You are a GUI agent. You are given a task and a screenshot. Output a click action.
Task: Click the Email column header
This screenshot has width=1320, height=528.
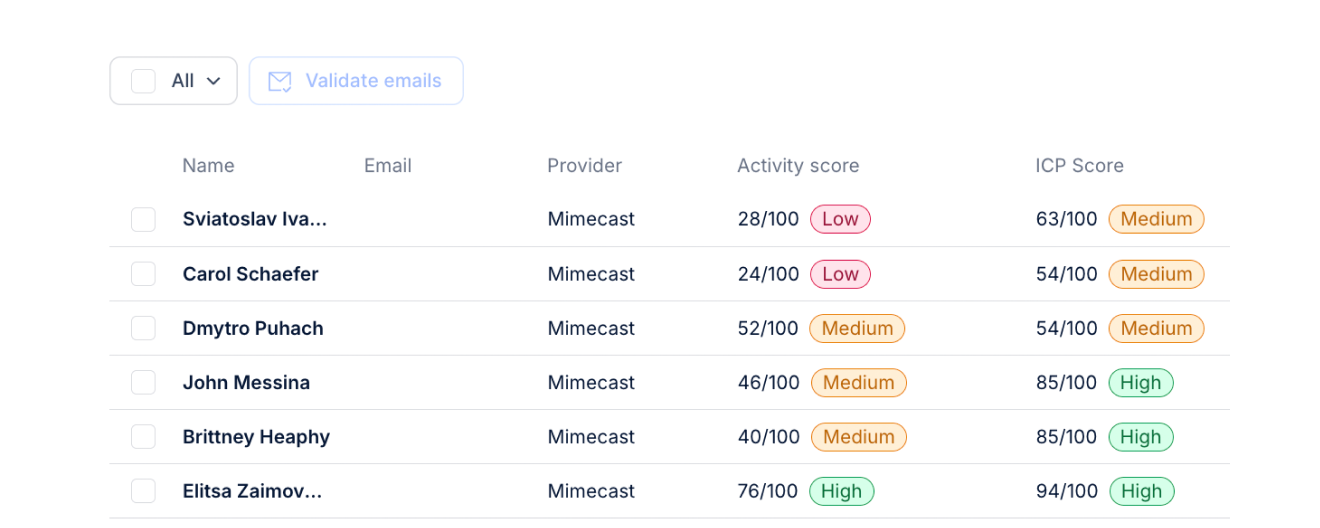pyautogui.click(x=388, y=166)
